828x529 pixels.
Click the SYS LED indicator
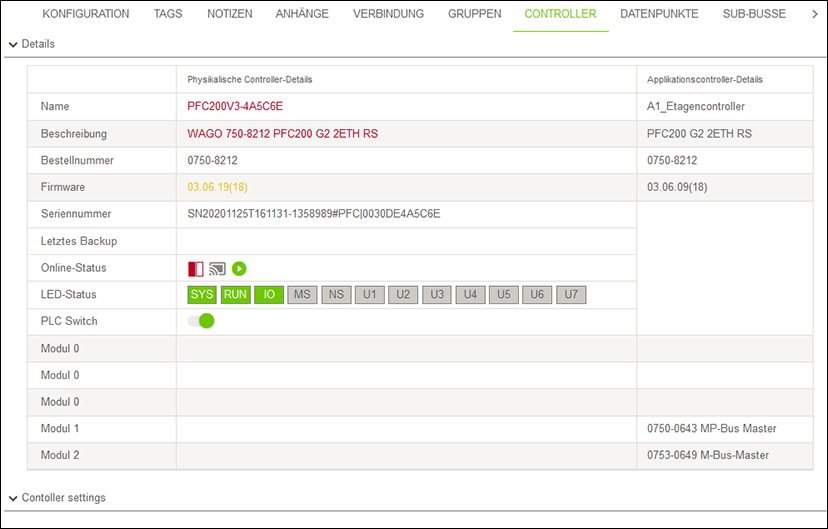point(202,295)
